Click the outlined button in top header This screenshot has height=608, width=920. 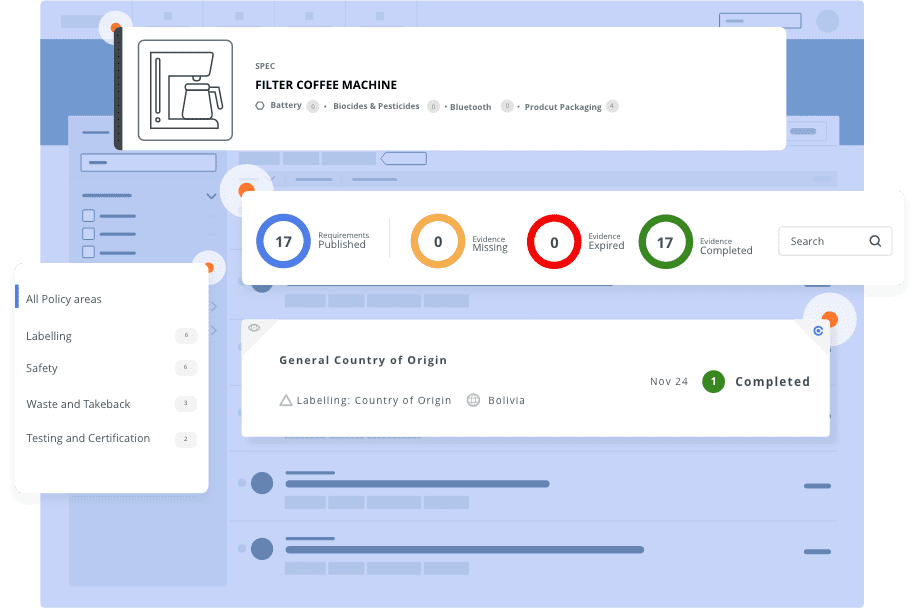click(x=760, y=21)
